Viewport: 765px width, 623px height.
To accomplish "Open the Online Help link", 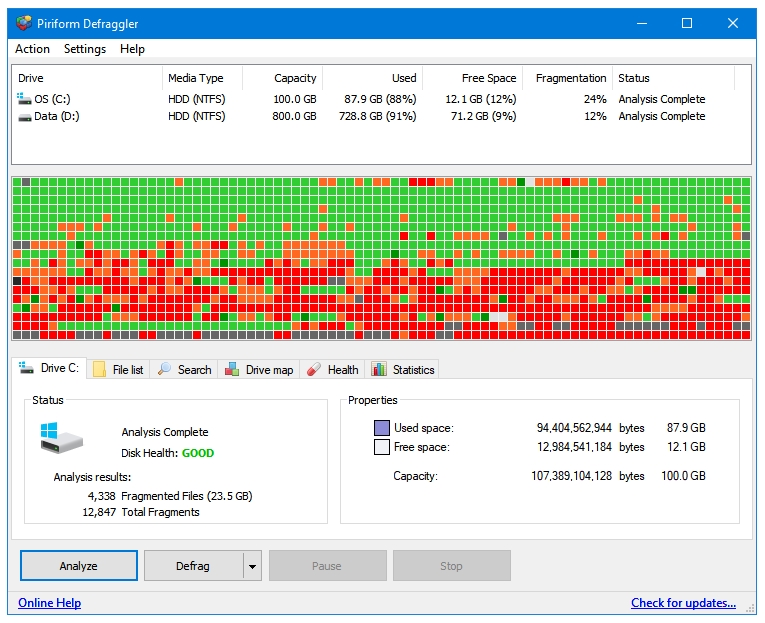I will 49,603.
